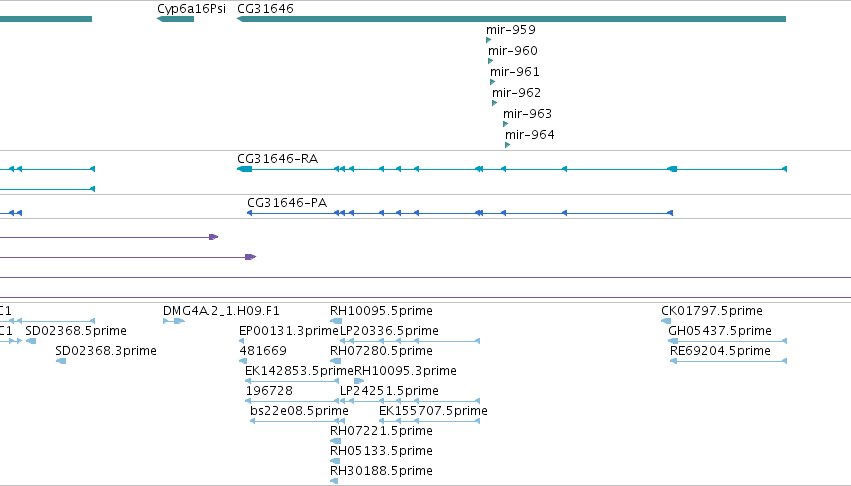The width and height of the screenshot is (851, 486).
Task: Select the EK155707.5prime label
Action: pyautogui.click(x=433, y=411)
